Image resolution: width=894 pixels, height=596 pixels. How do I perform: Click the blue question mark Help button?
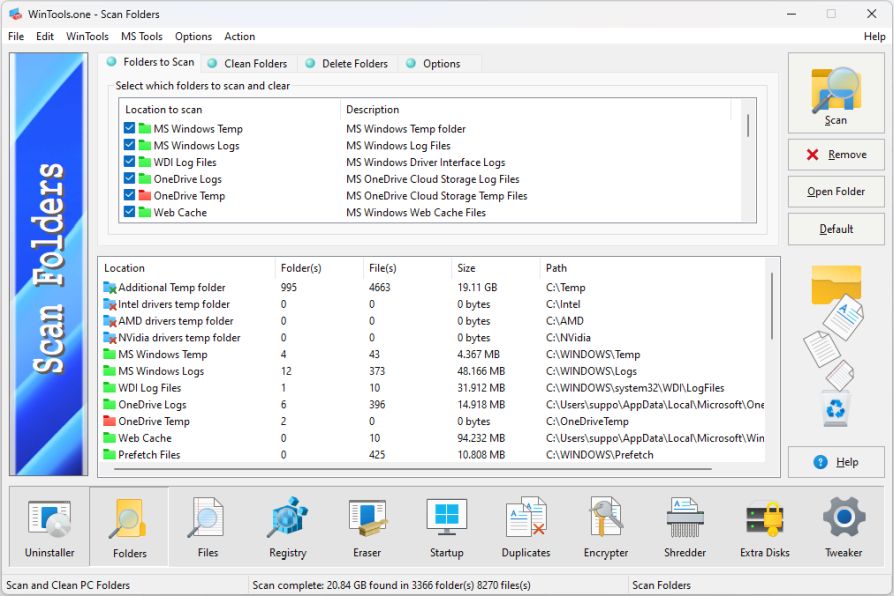click(836, 462)
